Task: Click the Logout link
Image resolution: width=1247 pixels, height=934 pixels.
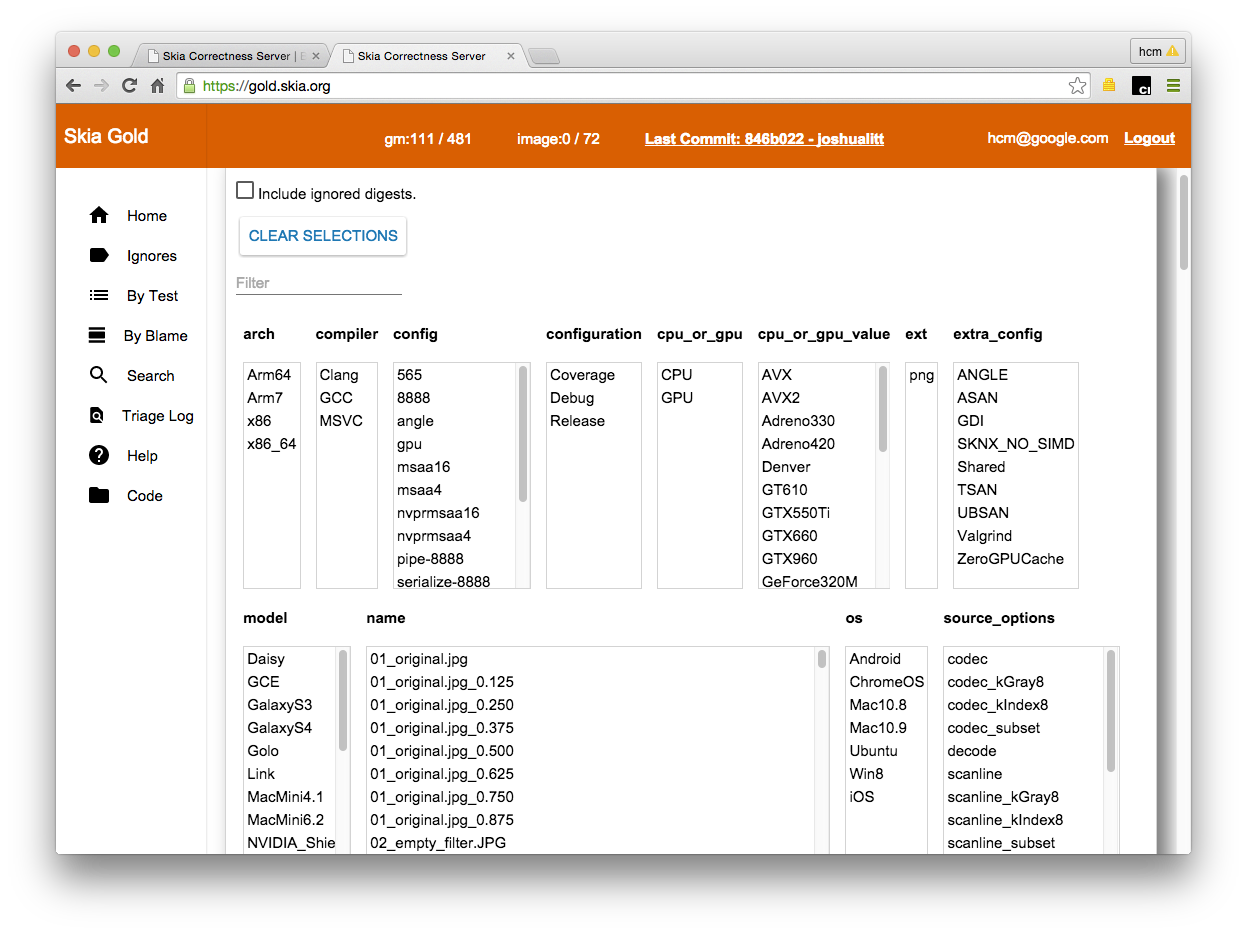Action: 1149,139
